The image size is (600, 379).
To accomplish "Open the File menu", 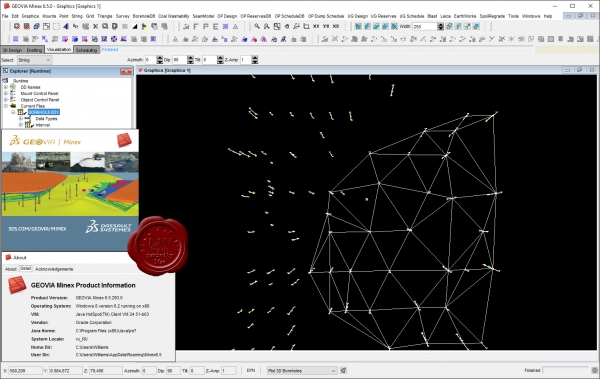I will tap(5, 16).
